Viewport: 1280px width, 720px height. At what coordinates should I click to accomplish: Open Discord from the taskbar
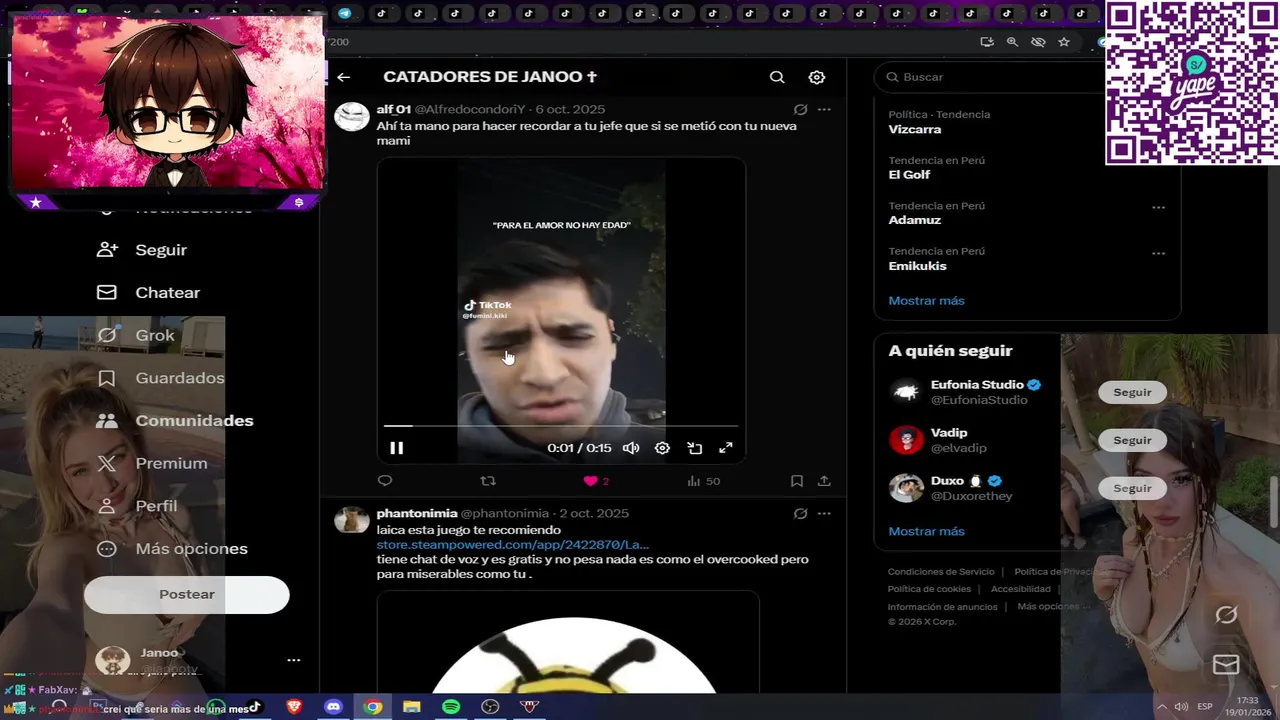pos(333,707)
